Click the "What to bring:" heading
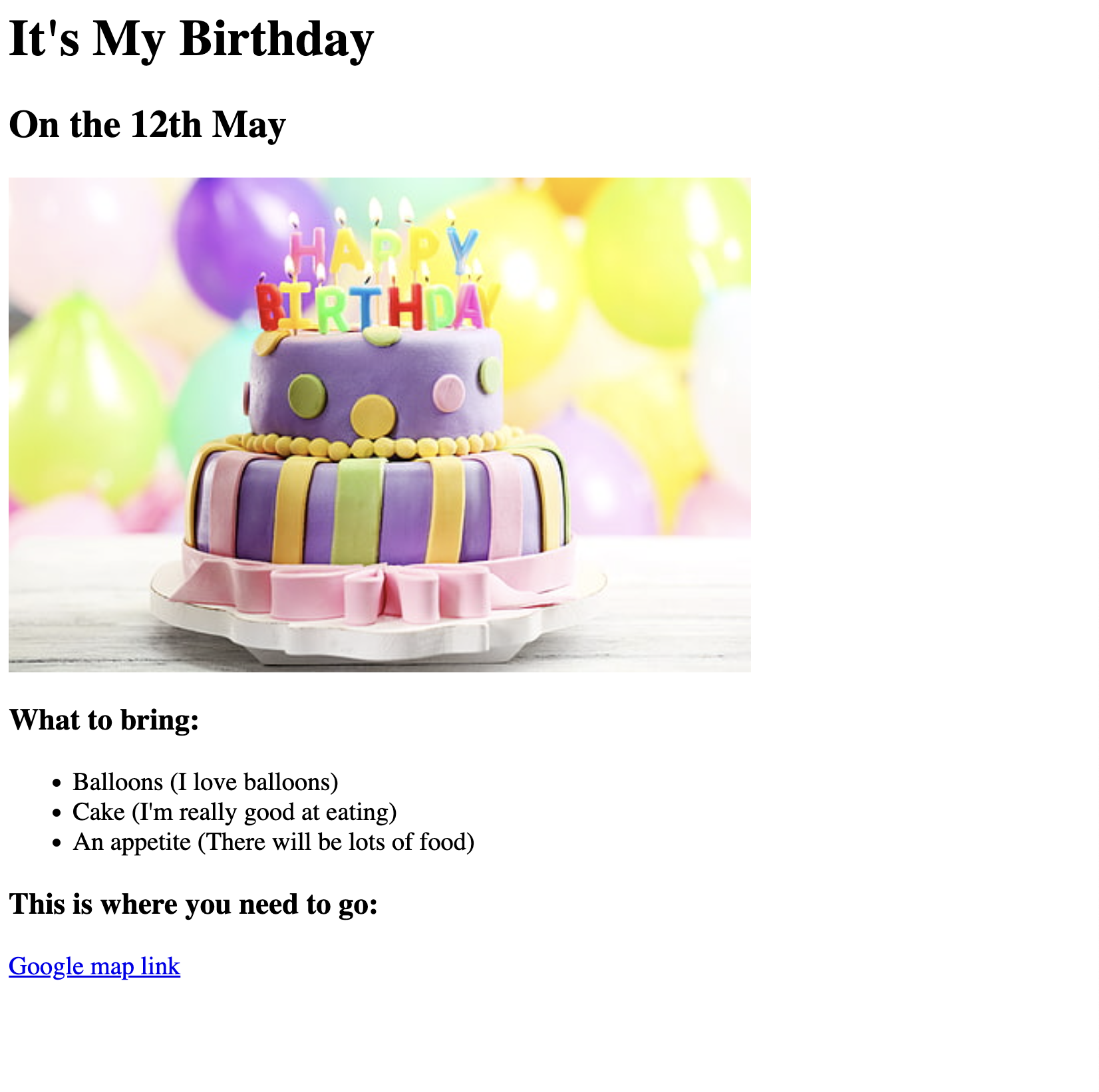Viewport: 1099px width, 1092px height. click(x=104, y=720)
